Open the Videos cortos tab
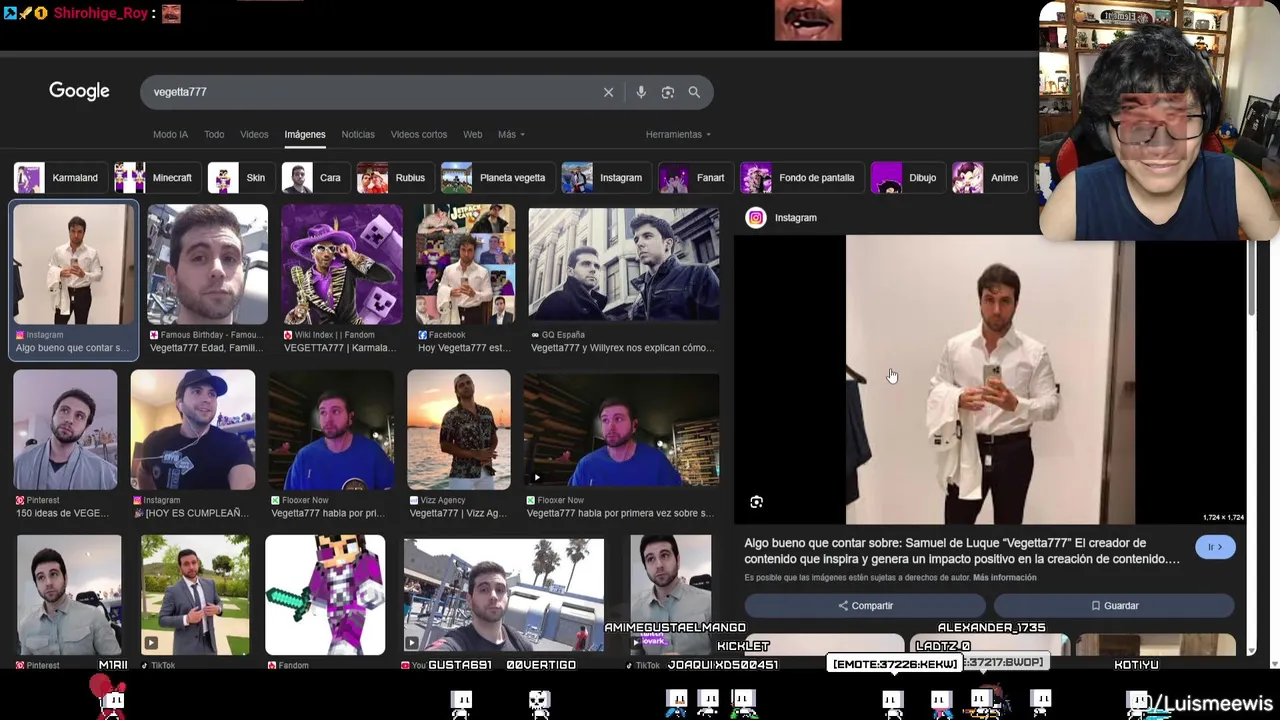The width and height of the screenshot is (1280, 720). tap(419, 134)
